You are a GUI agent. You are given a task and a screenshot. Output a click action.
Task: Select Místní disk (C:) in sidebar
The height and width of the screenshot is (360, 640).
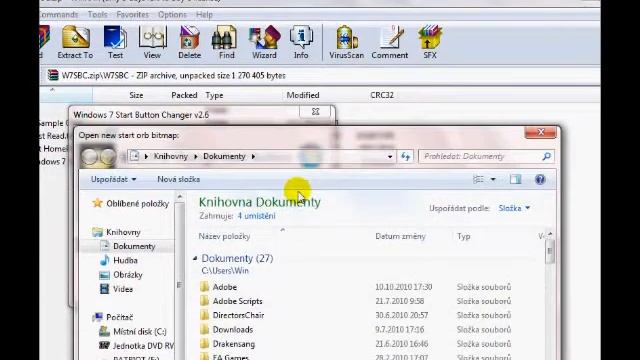click(133, 331)
